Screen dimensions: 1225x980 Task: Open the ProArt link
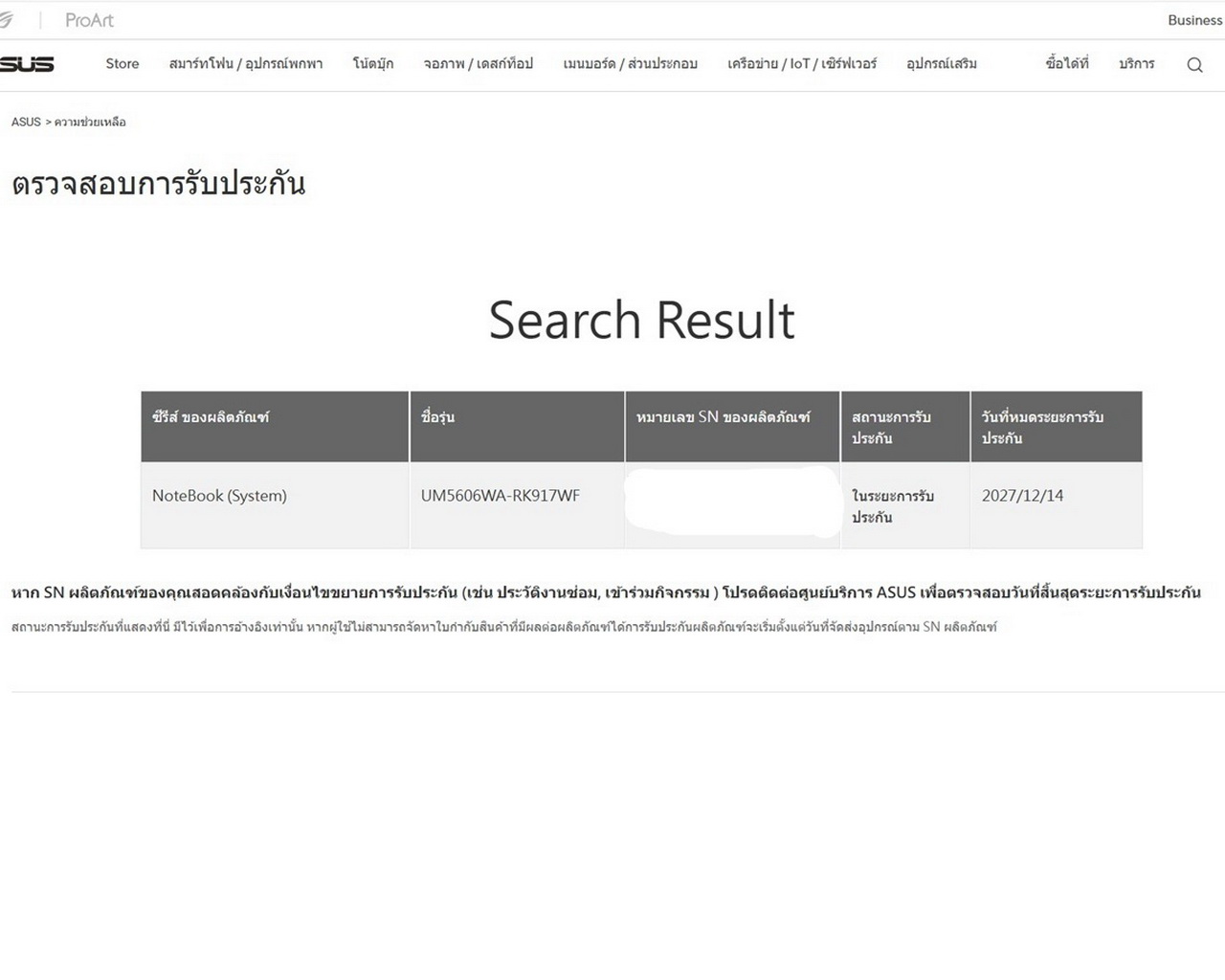(x=89, y=20)
